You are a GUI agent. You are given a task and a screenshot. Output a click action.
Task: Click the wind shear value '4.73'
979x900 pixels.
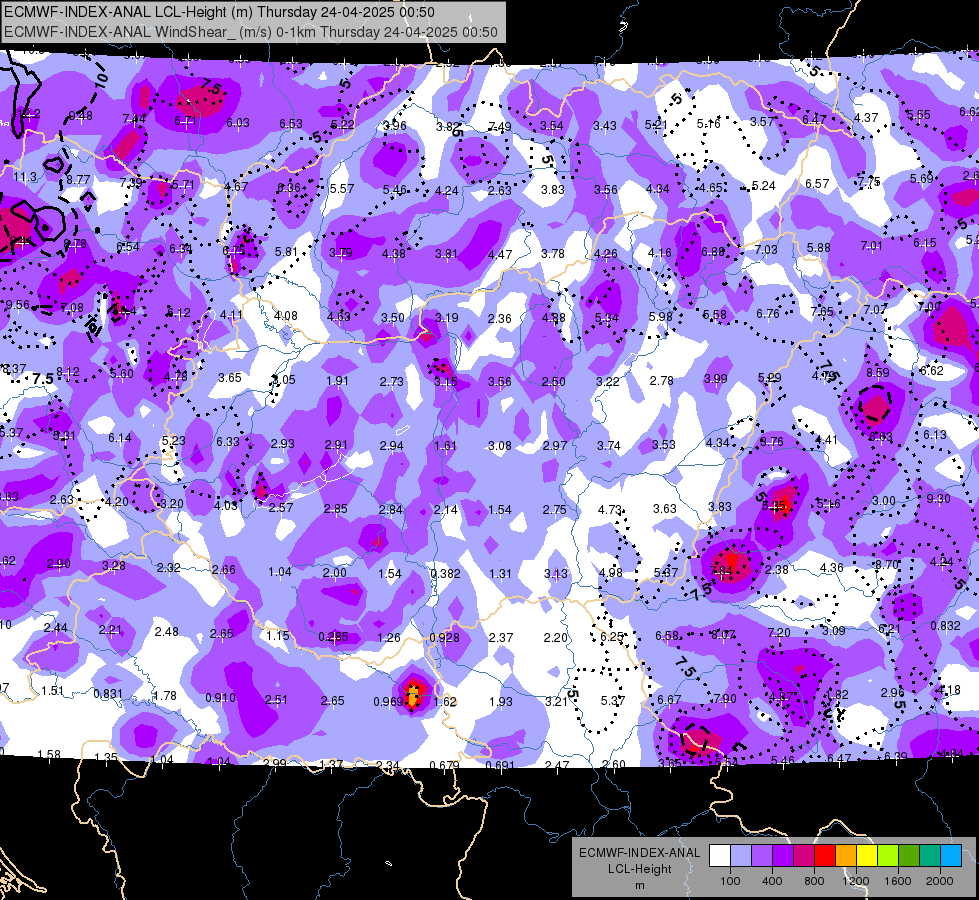tap(610, 510)
